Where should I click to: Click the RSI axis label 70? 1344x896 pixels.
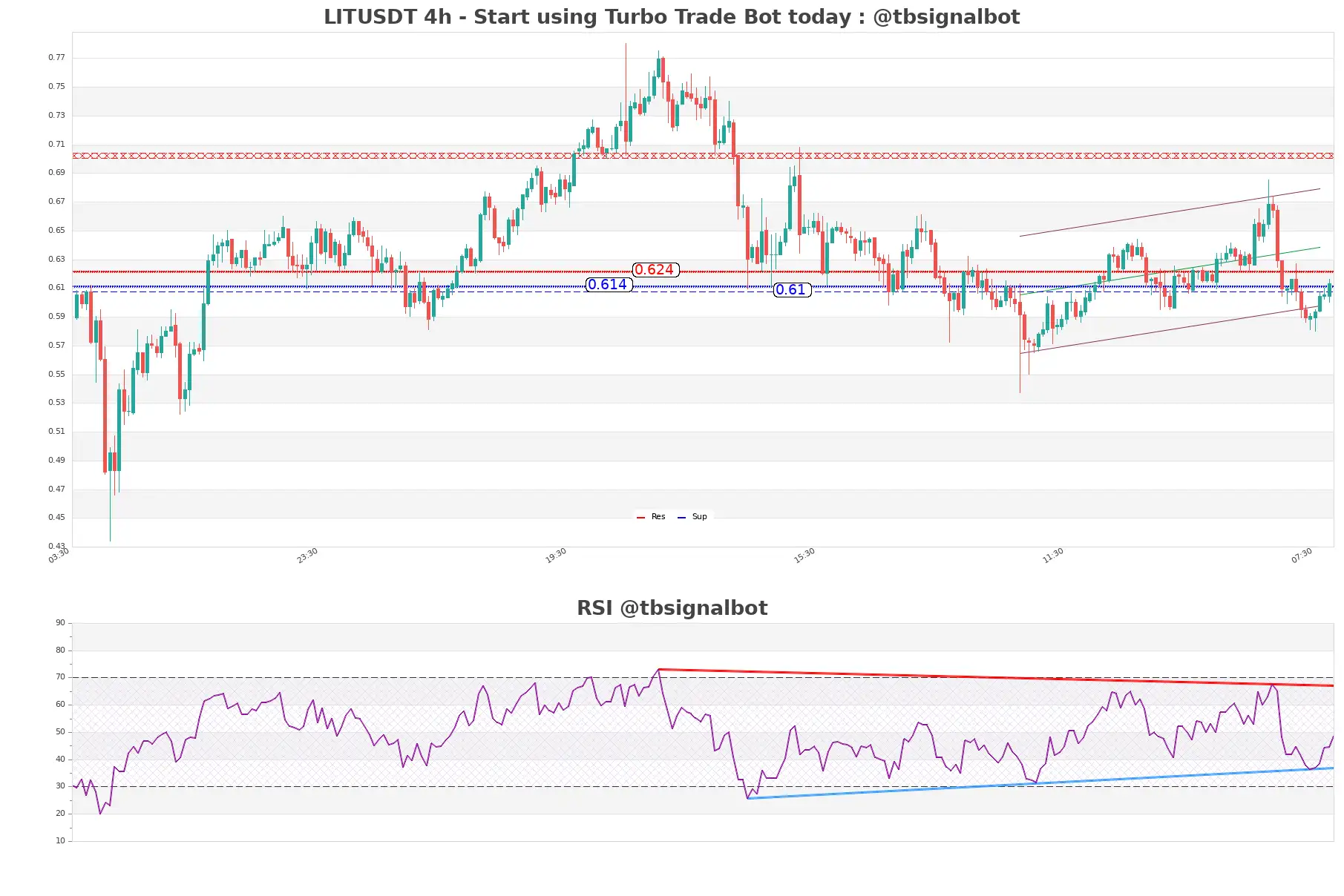[60, 677]
